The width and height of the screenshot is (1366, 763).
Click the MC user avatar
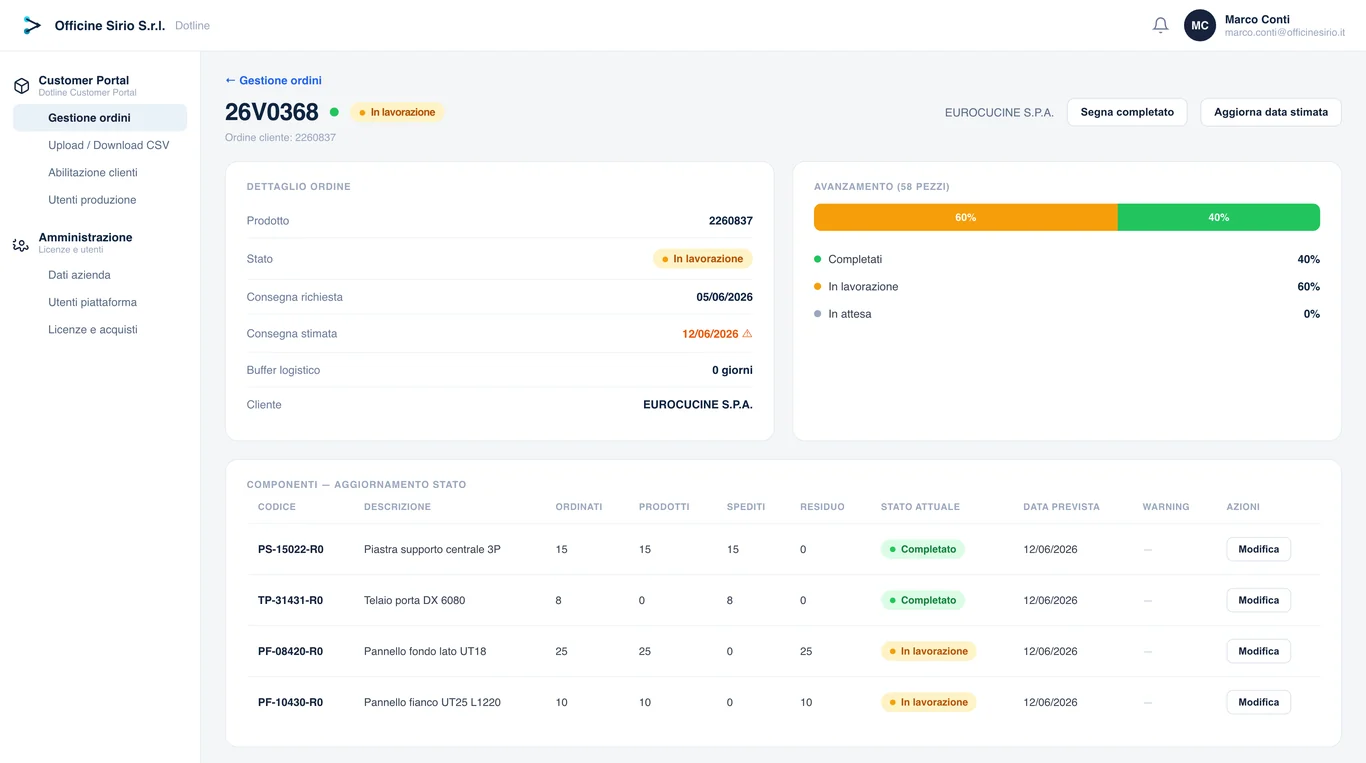1200,25
